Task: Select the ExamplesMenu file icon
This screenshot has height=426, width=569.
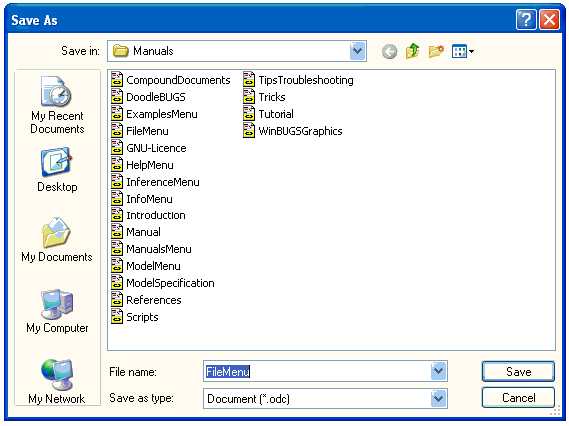Action: 117,114
